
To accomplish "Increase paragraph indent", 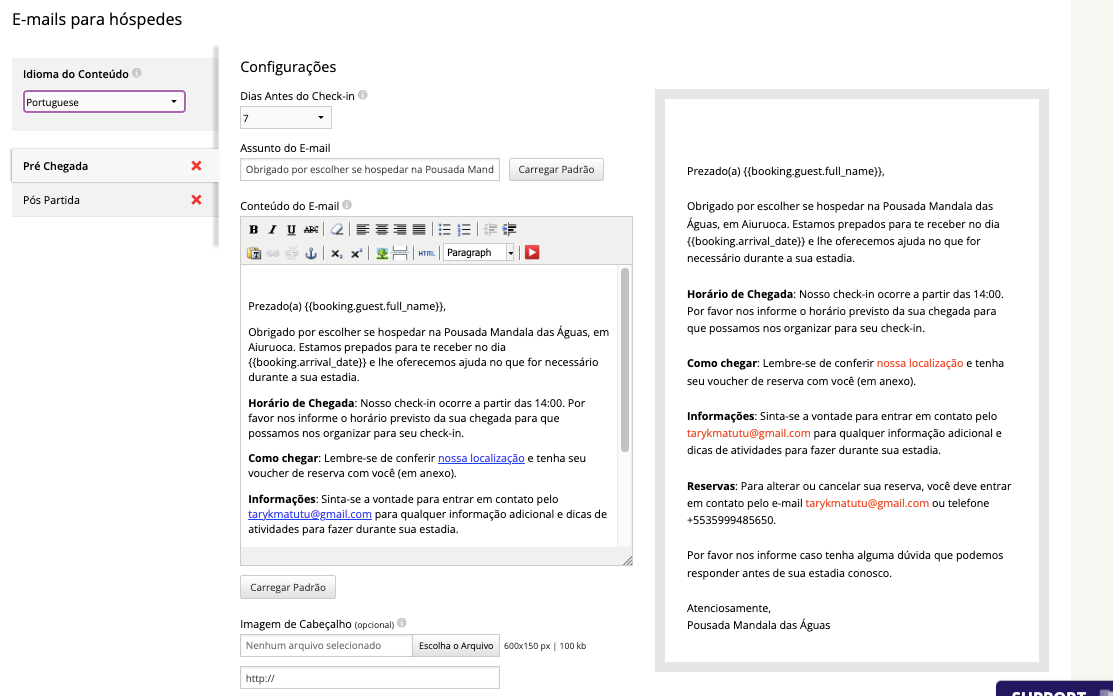I will tap(509, 229).
